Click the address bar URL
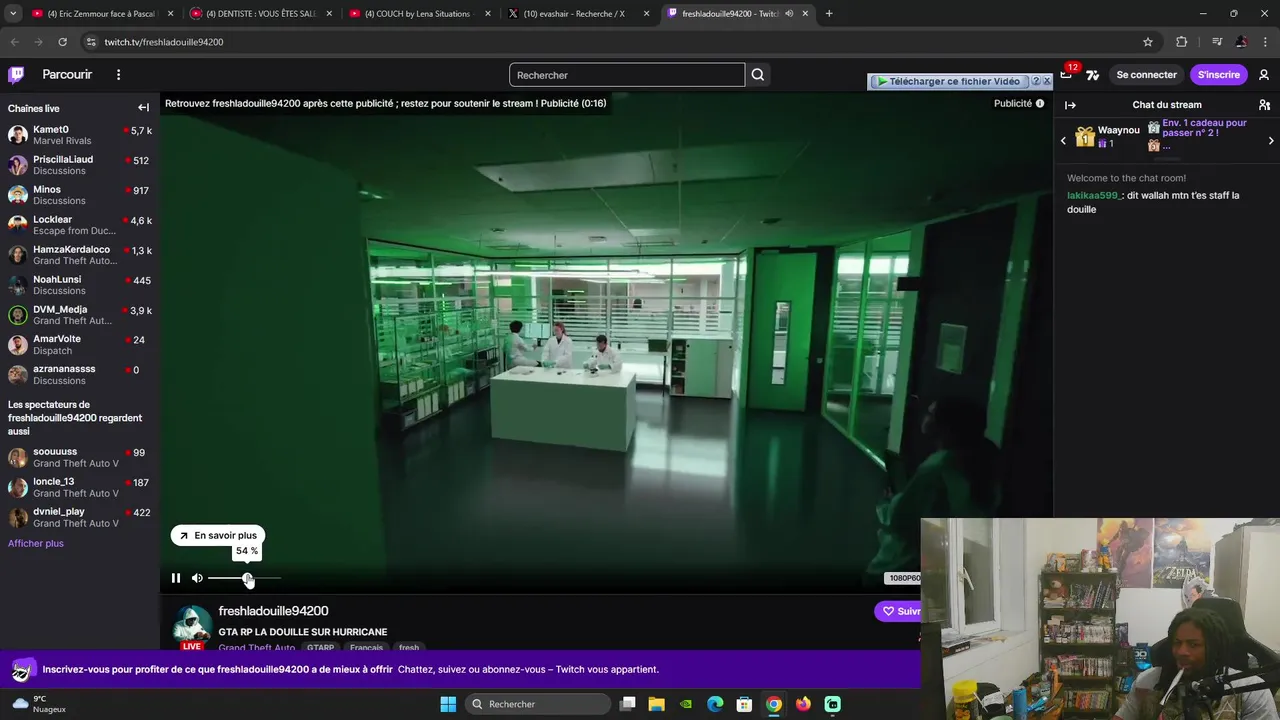Viewport: 1280px width, 720px height. click(164, 42)
